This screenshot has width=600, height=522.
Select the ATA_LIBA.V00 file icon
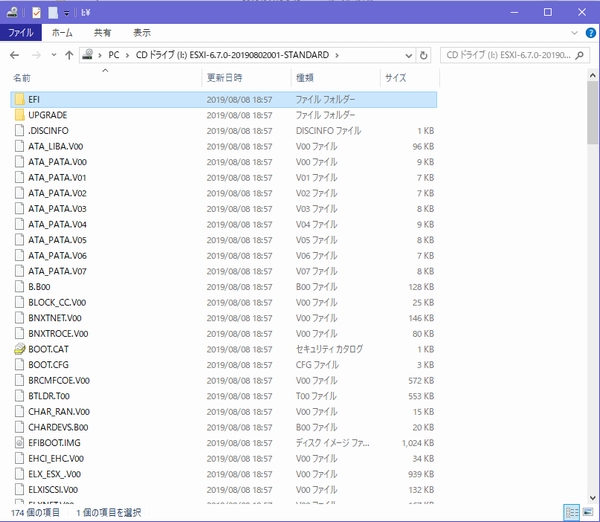(x=20, y=147)
